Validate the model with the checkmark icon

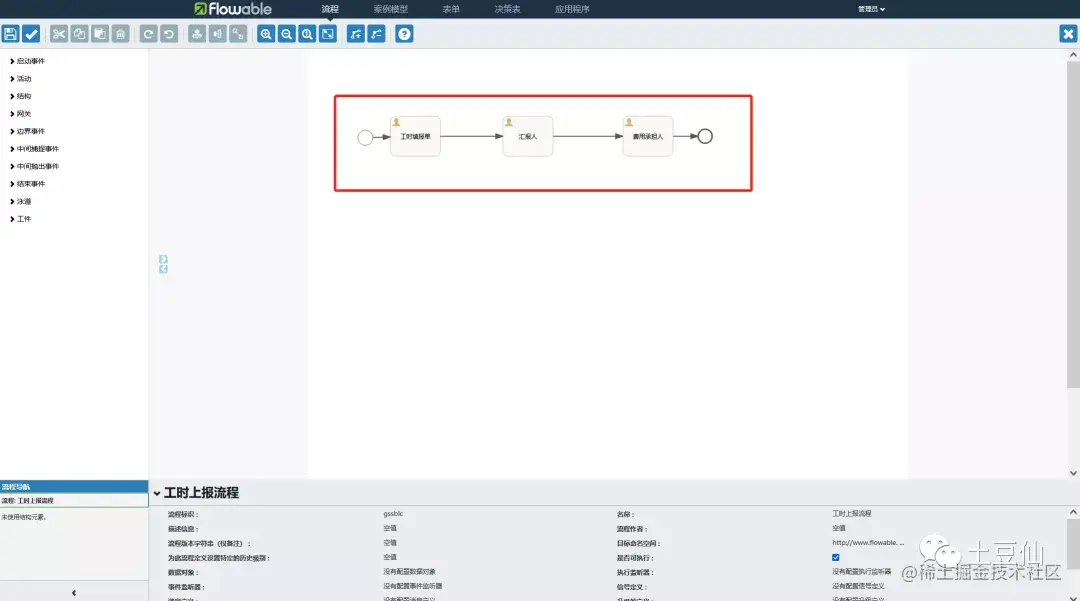[31, 34]
